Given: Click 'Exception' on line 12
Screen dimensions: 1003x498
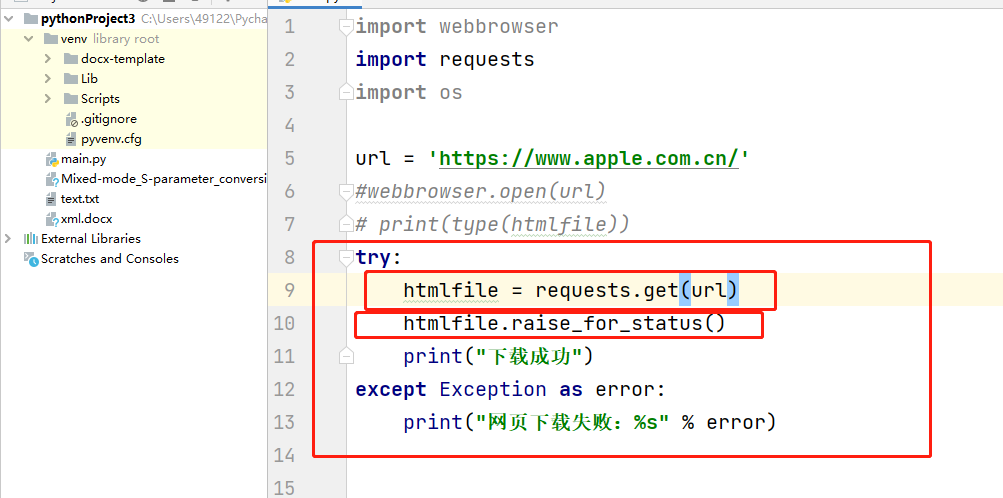Looking at the screenshot, I should coord(493,389).
